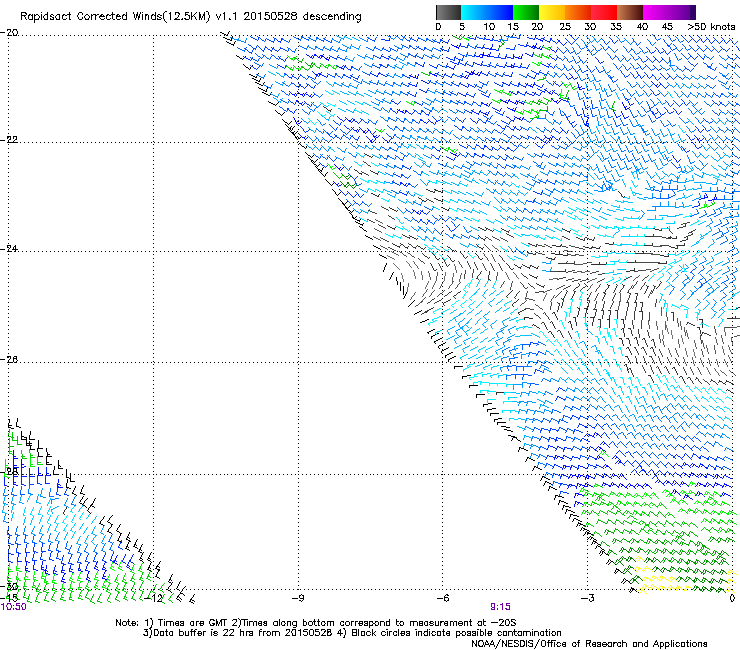
Task: Click latitude axis label '-24'
Action: (9, 248)
